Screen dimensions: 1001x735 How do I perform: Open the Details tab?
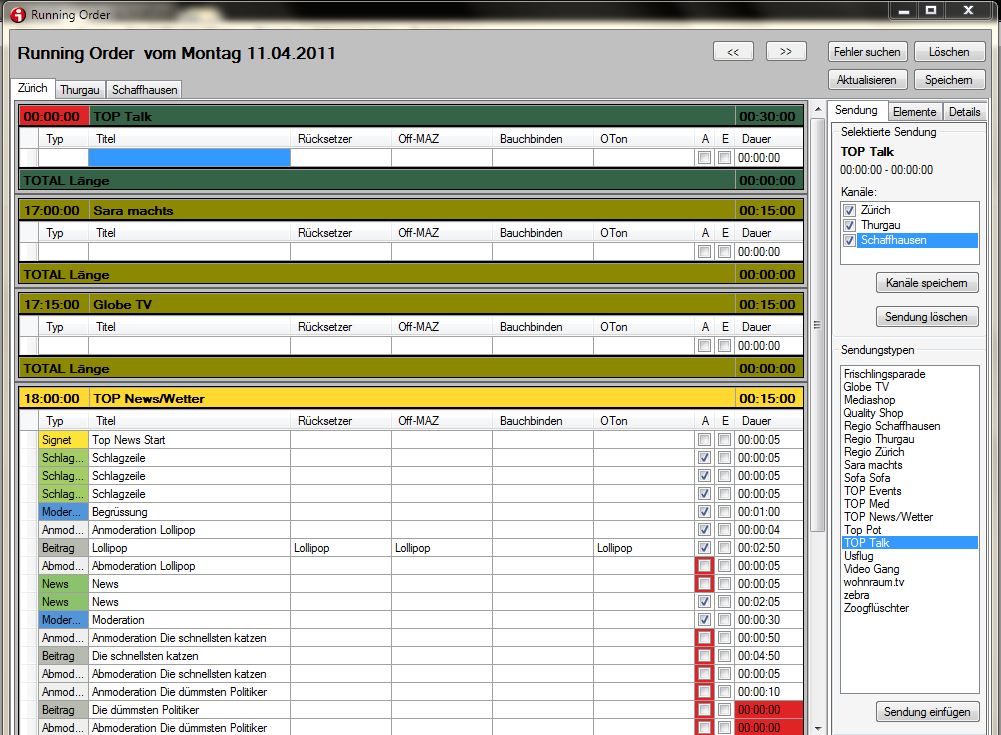[964, 112]
